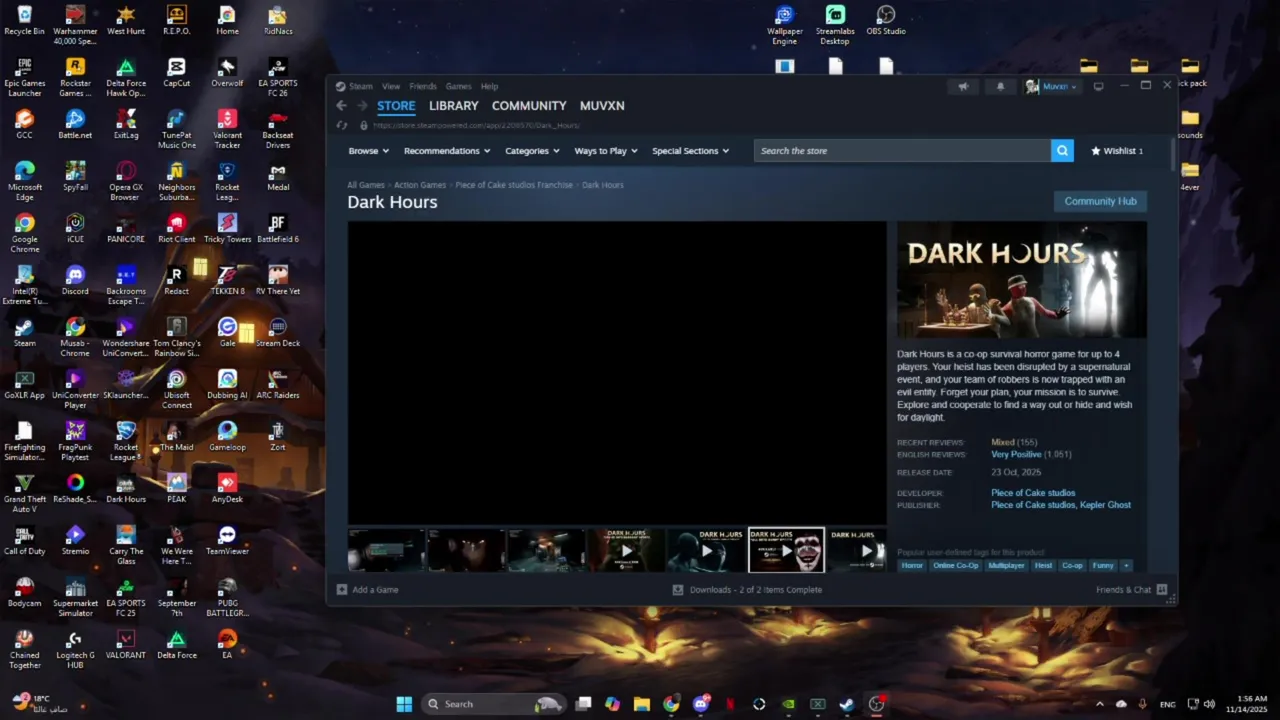
Task: Open the Friends menu in Steam
Action: pyautogui.click(x=423, y=87)
